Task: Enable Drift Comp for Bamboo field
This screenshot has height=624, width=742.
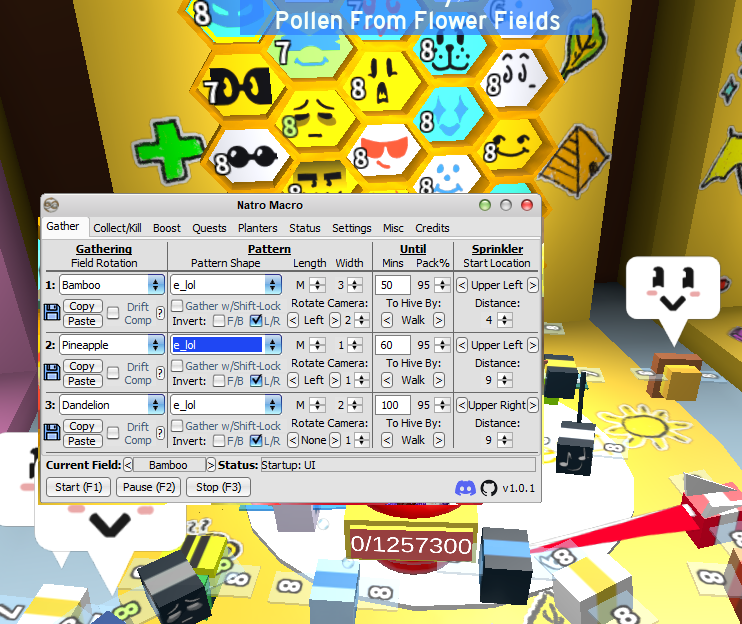Action: click(x=113, y=313)
